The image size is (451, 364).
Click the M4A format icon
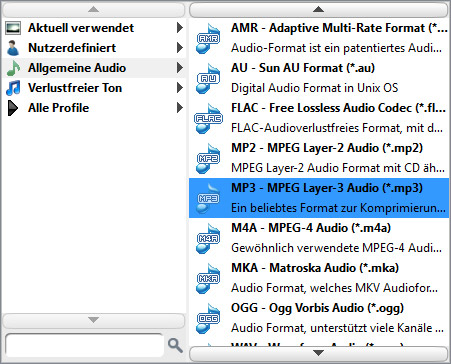coord(208,239)
